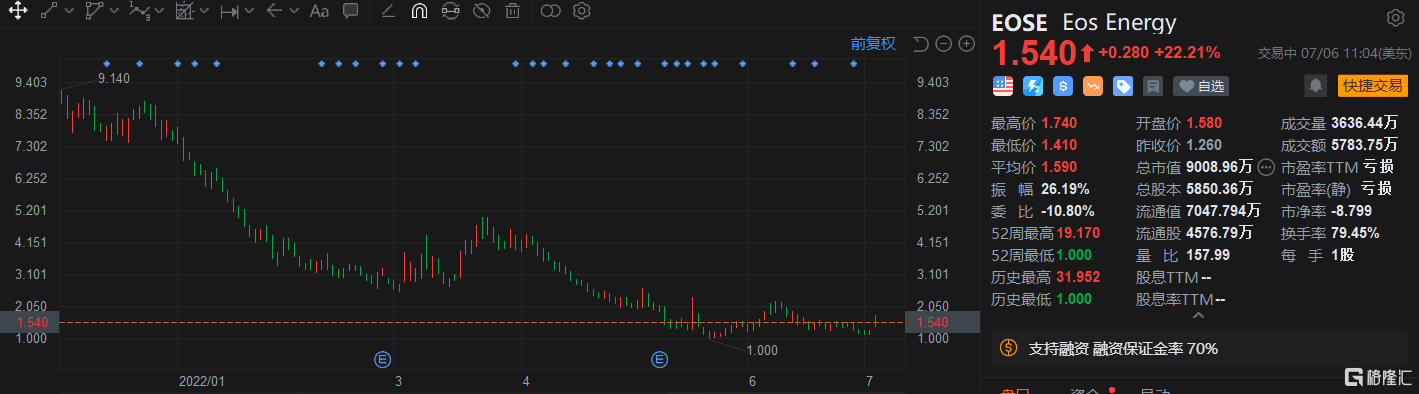Select the crosshair move cursor tool
Viewport: 1419px width, 394px height.
tap(17, 12)
